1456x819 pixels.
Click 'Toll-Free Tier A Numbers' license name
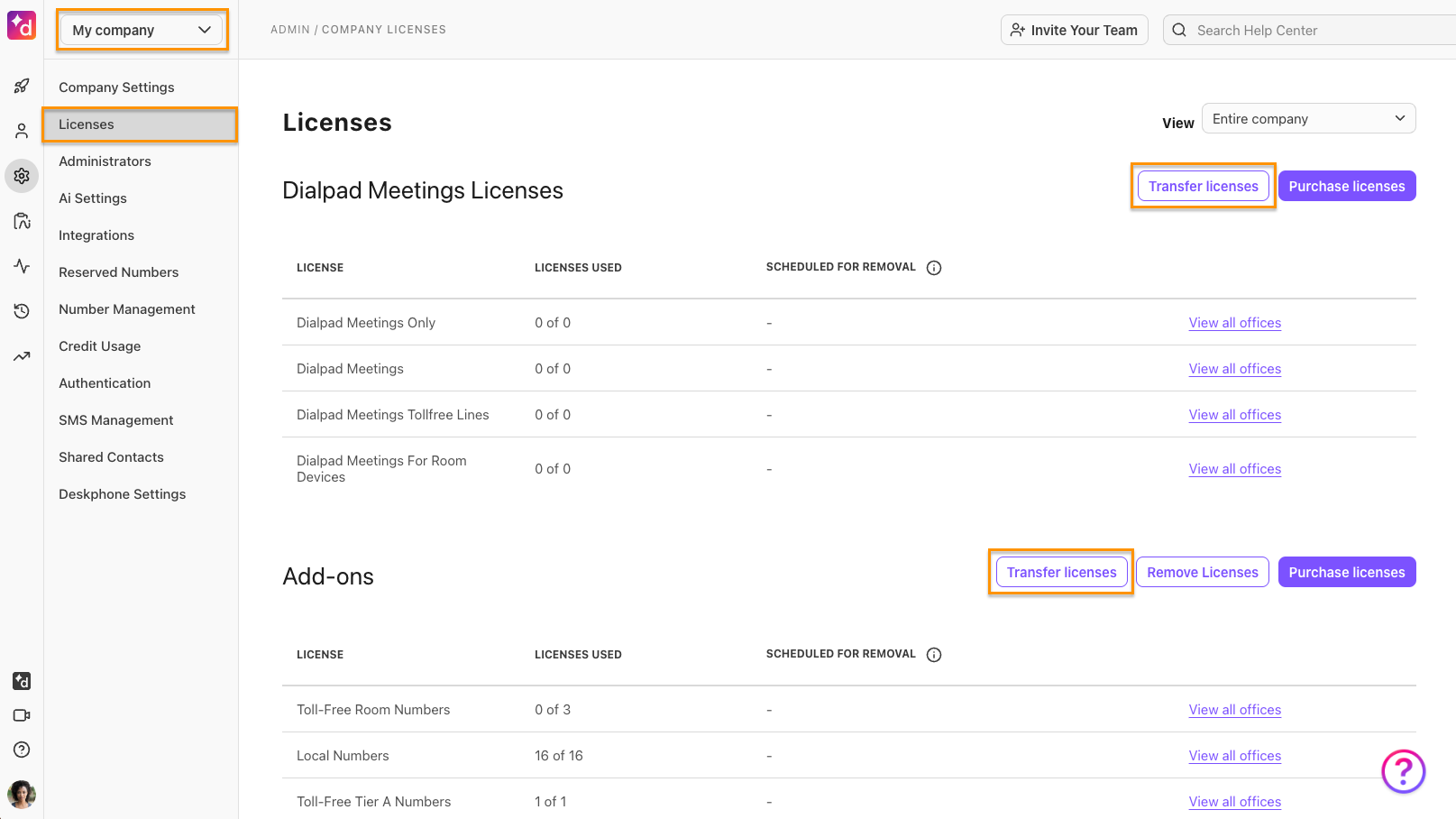(373, 802)
